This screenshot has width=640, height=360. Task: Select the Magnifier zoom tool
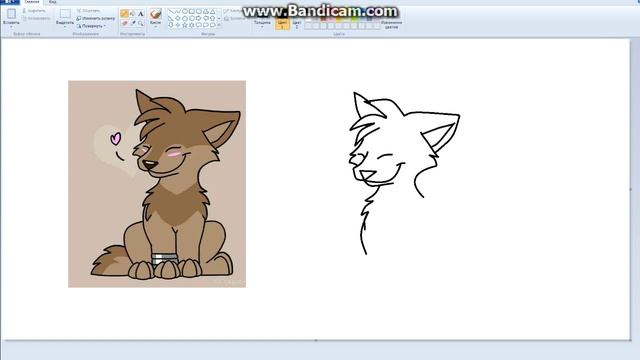(141, 23)
